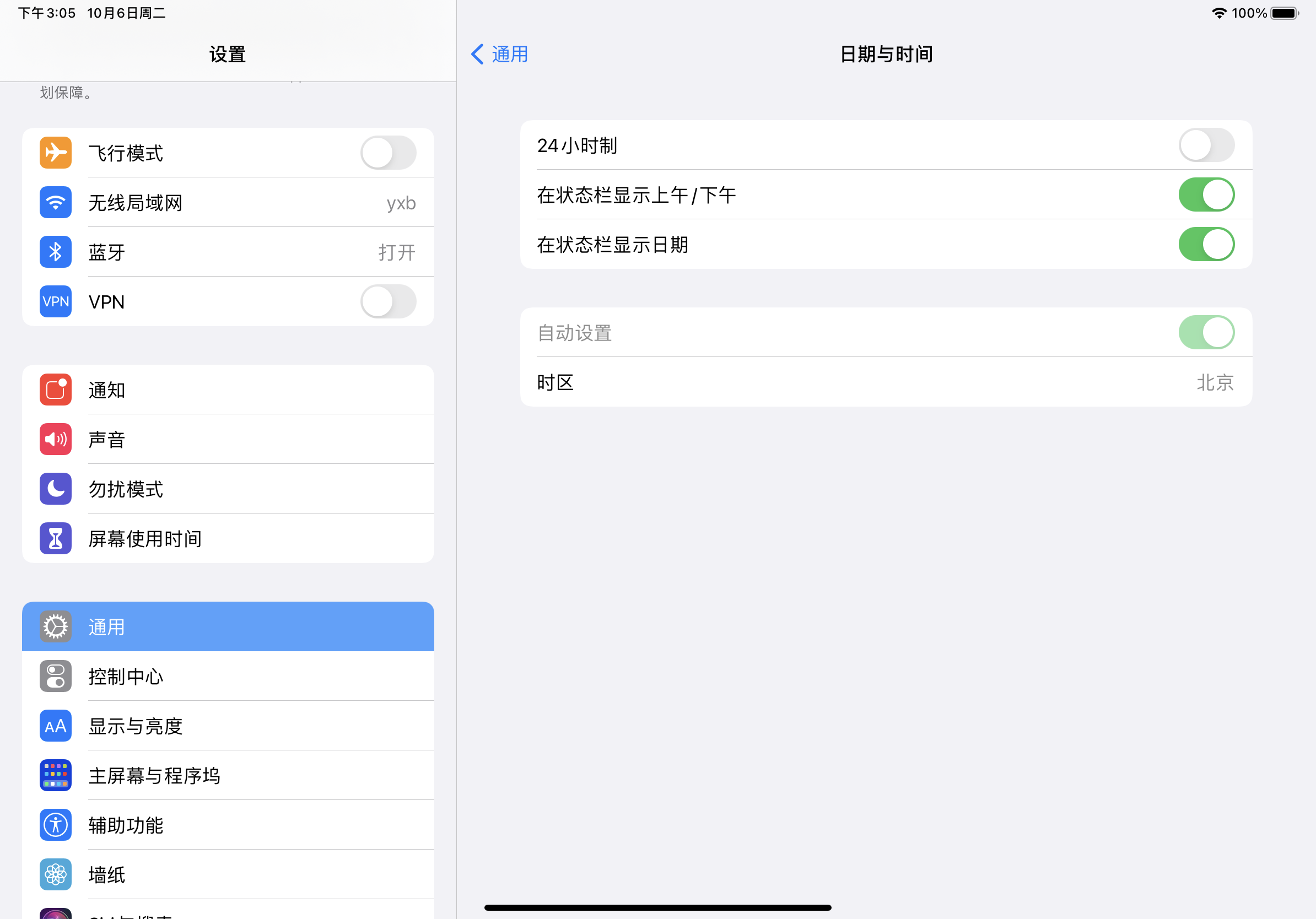
Task: Select 主屏幕与程序坞 sidebar item
Action: tap(155, 776)
